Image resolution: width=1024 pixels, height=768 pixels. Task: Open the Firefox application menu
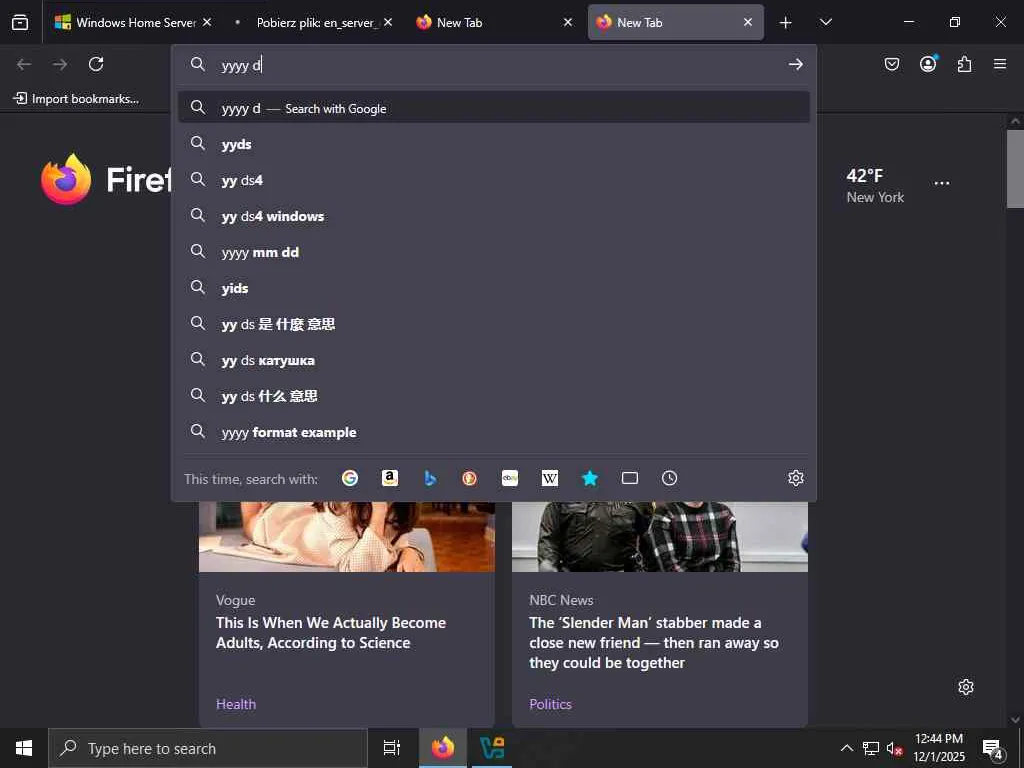[1000, 64]
